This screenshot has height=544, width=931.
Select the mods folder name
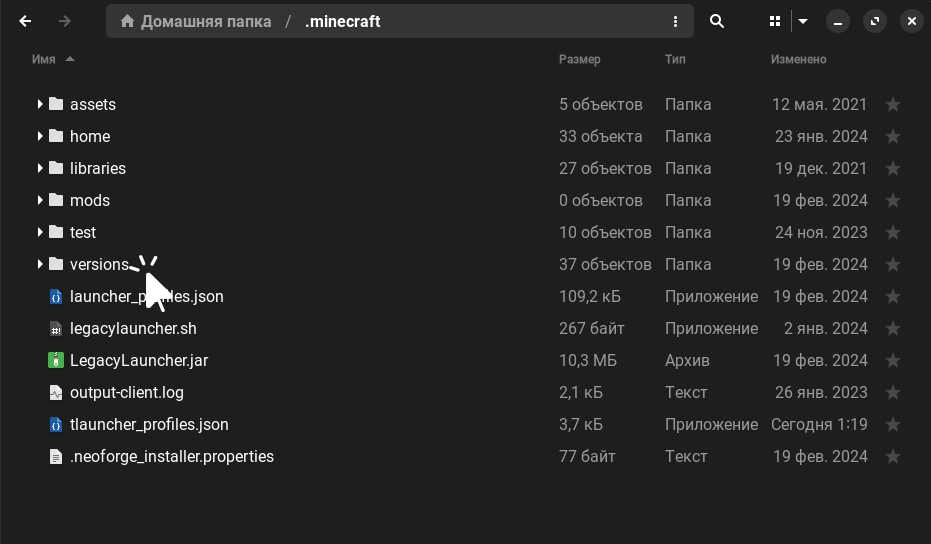pos(90,201)
